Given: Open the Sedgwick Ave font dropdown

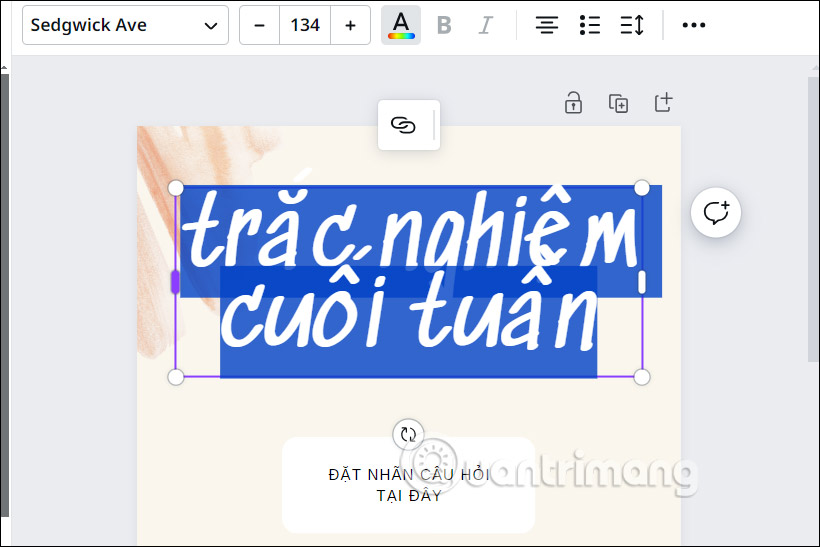Looking at the screenshot, I should coord(125,25).
